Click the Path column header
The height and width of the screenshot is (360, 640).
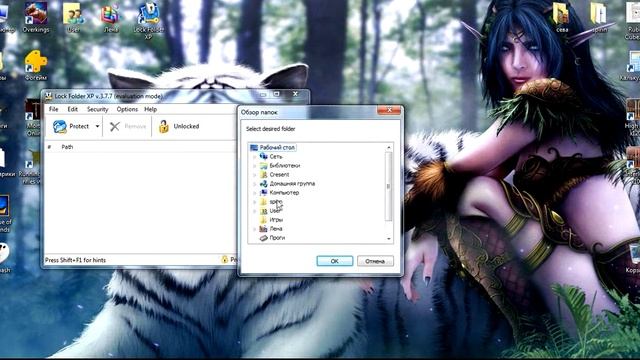pos(67,147)
